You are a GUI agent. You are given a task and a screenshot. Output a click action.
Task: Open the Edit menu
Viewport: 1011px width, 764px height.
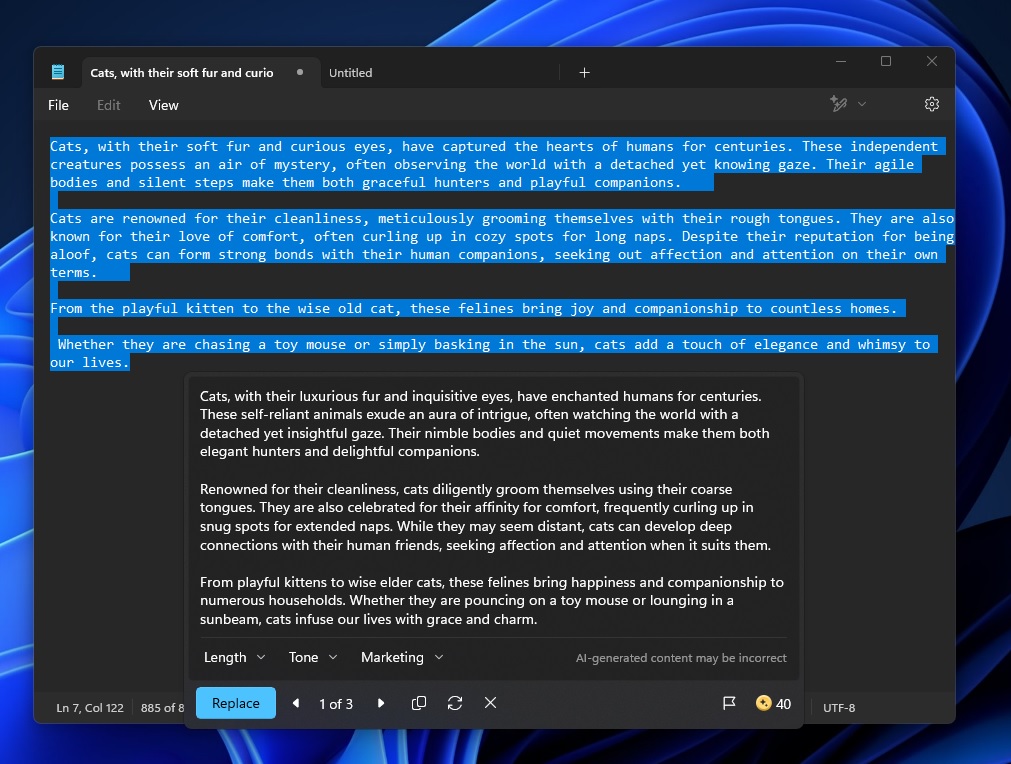click(108, 105)
